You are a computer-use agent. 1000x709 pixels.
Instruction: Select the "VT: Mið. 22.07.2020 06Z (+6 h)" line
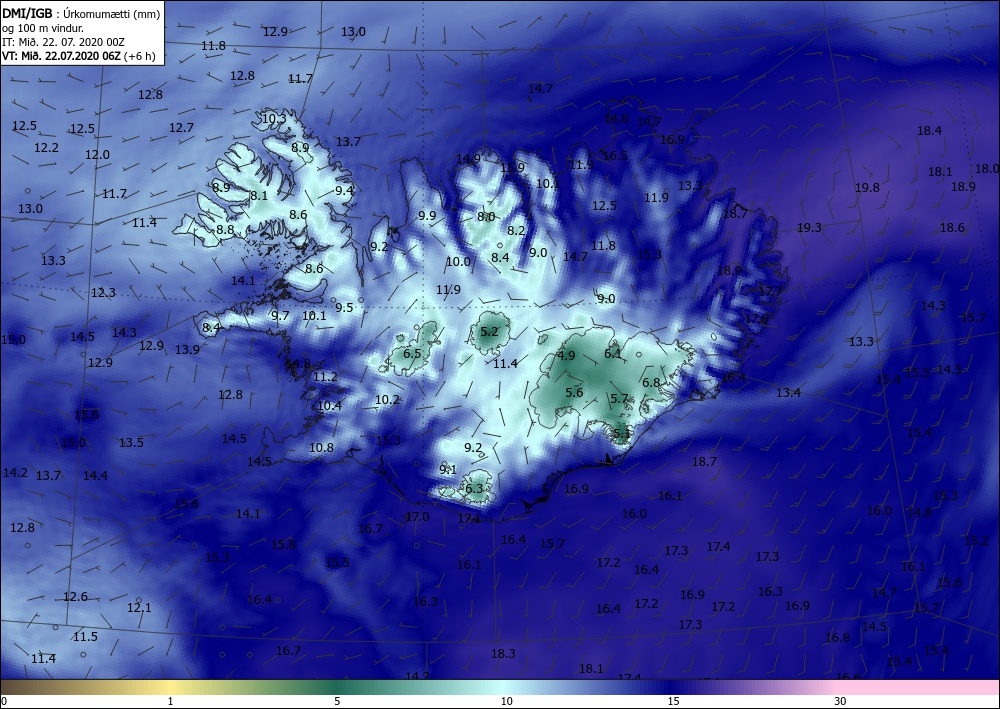(x=78, y=55)
